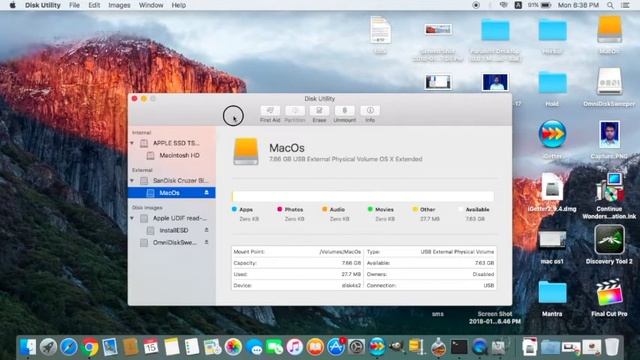The width and height of the screenshot is (640, 360).
Task: Open Launchpad from the Dock
Action: pyautogui.click(x=48, y=347)
